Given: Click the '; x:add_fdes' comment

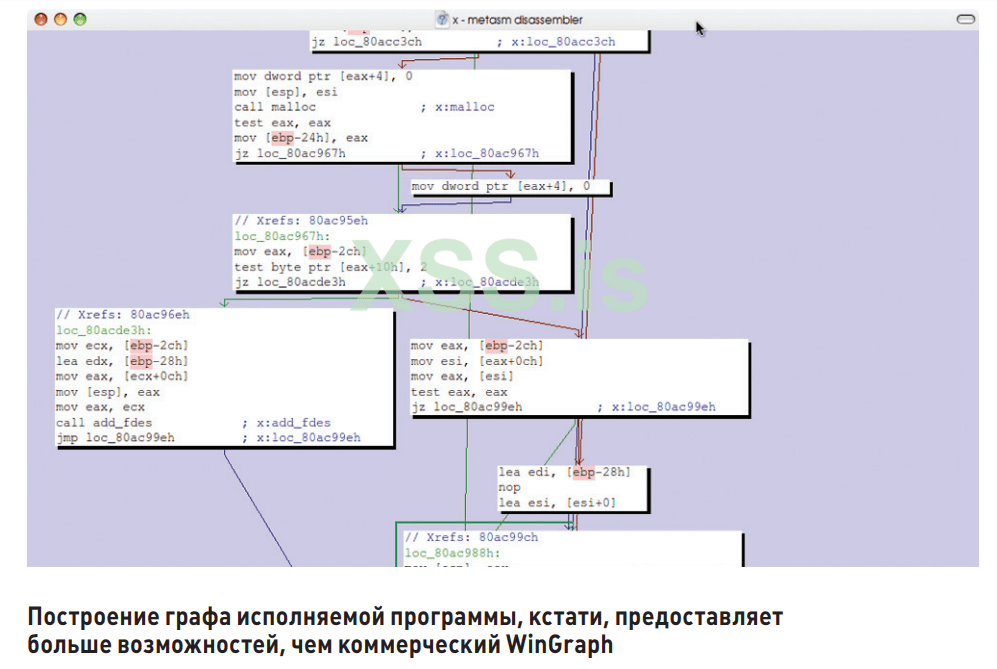Looking at the screenshot, I should click(x=287, y=423).
